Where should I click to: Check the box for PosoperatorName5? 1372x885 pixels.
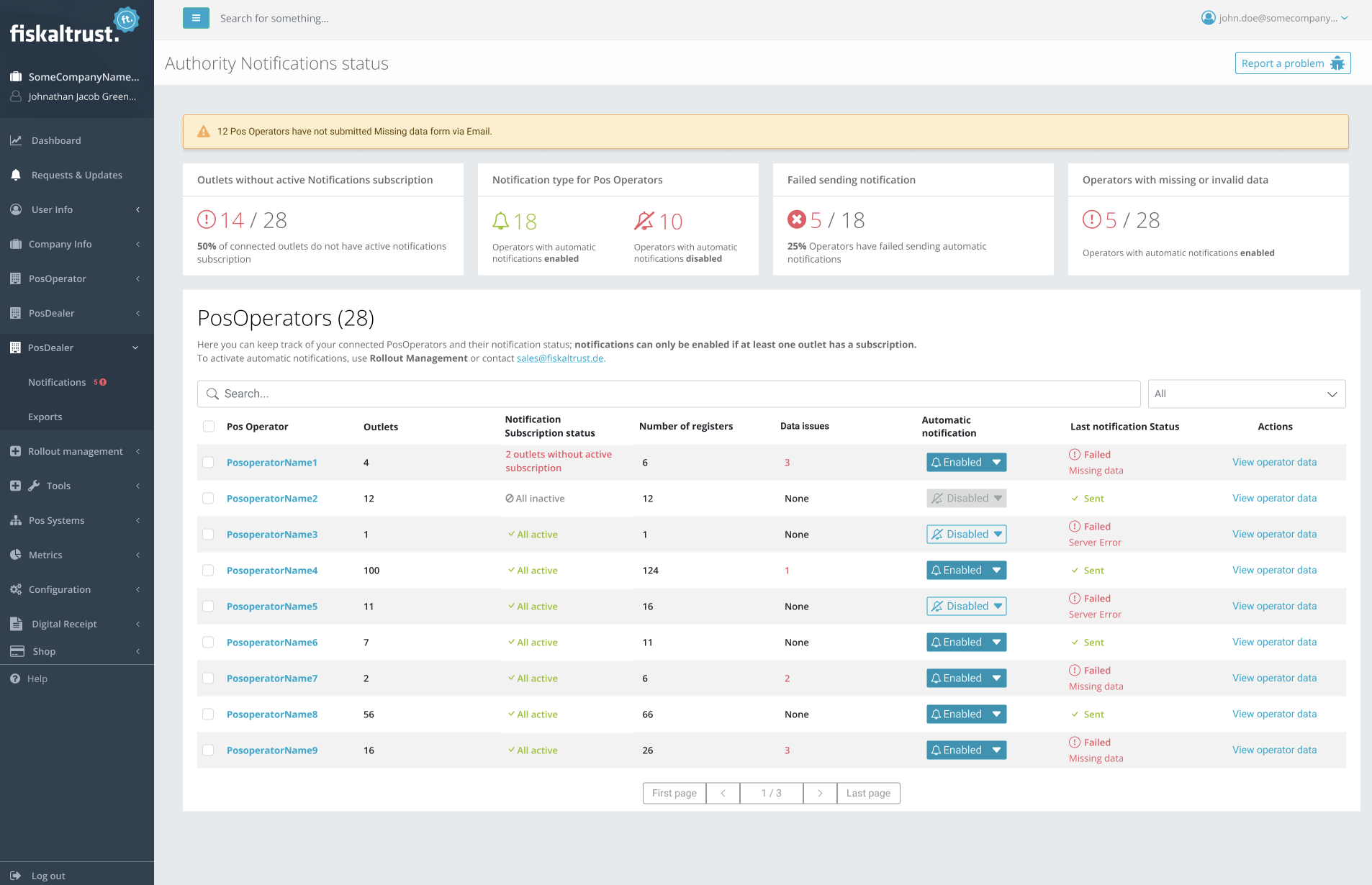(208, 606)
